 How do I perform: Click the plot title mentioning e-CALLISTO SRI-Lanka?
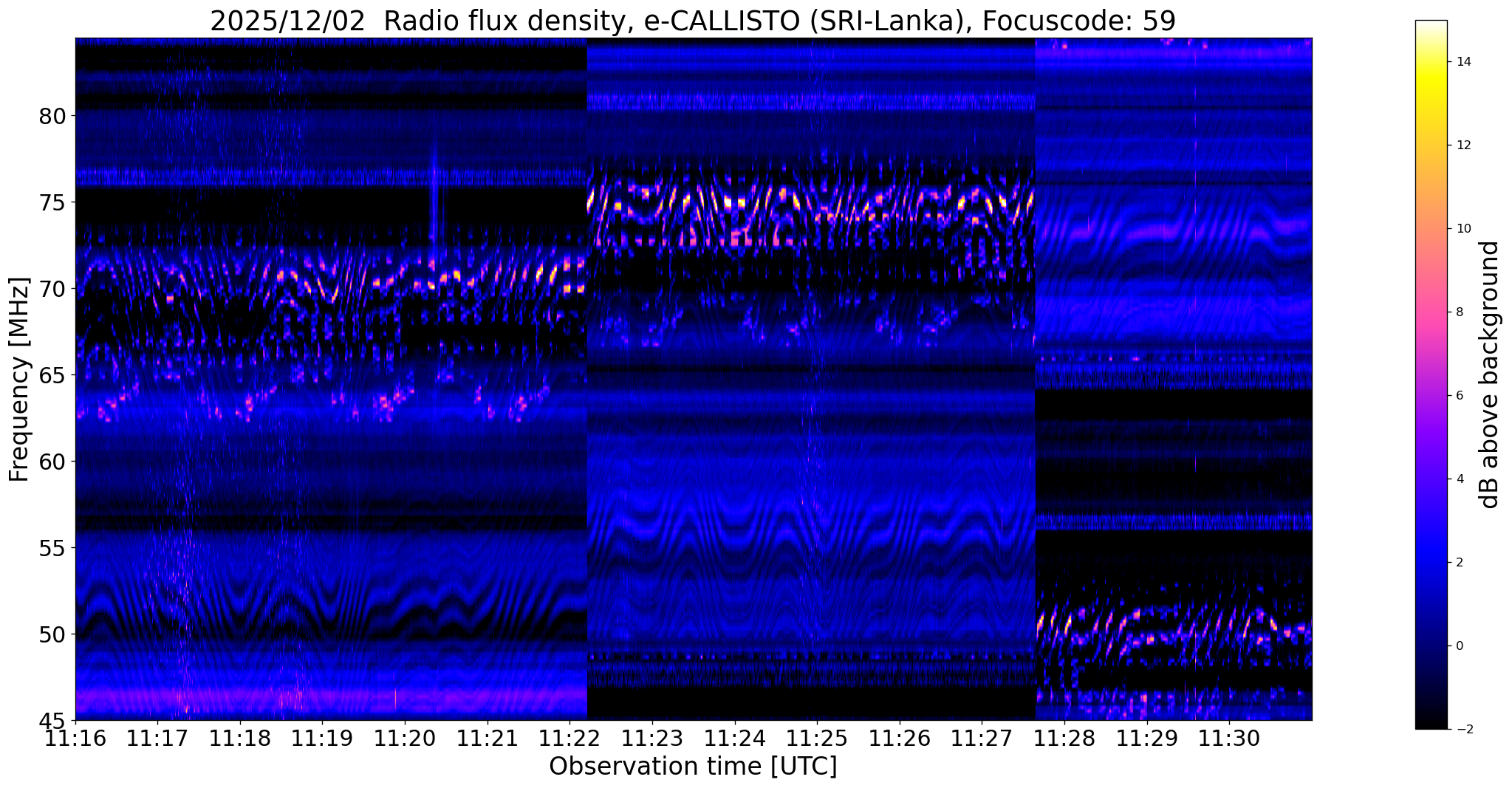693,21
